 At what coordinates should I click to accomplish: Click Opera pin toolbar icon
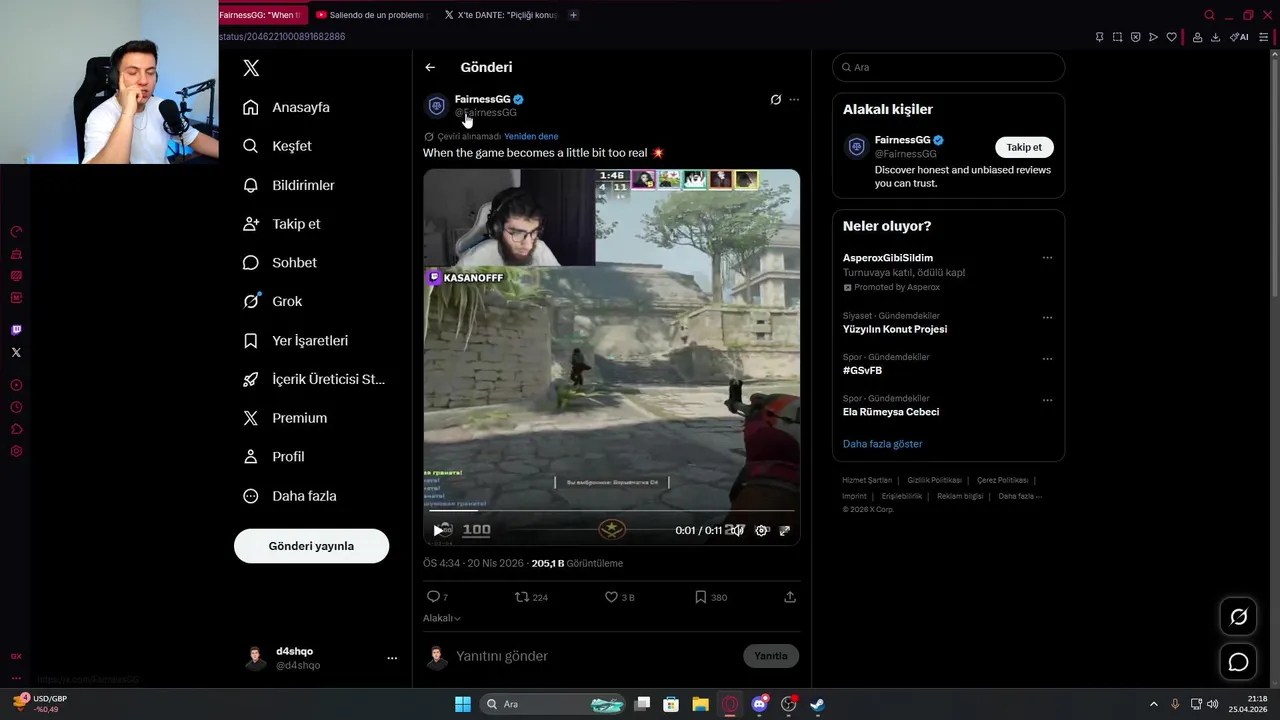click(x=1099, y=37)
